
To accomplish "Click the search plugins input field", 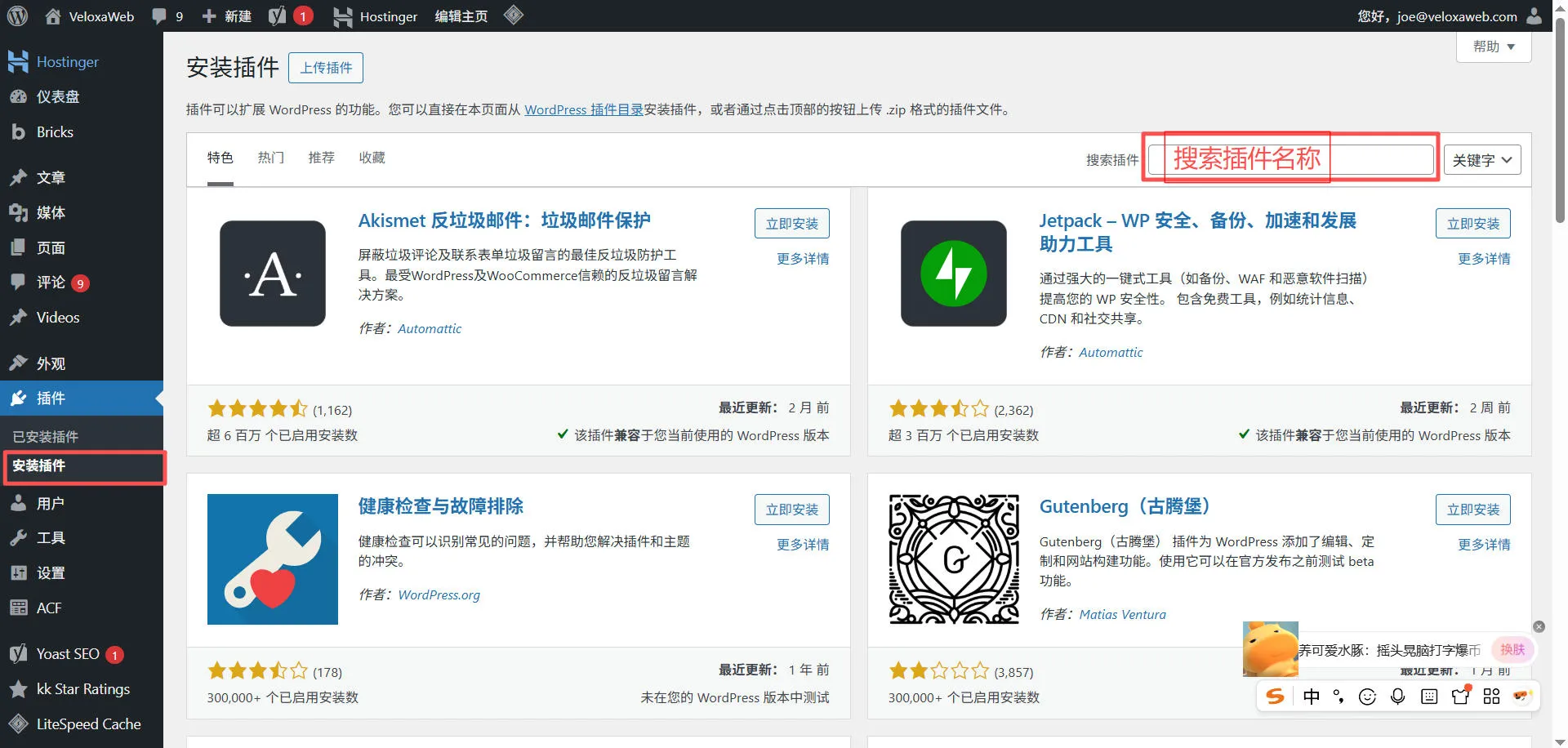I will (x=1290, y=160).
